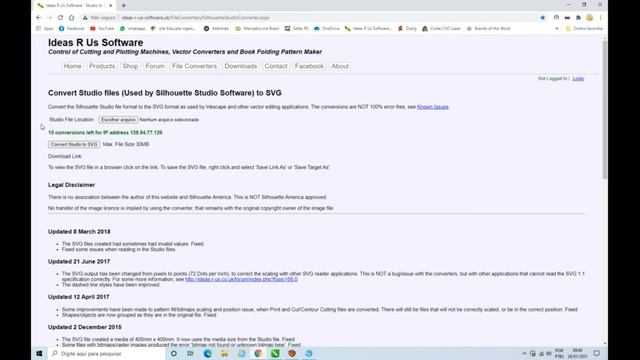Open the ideas-r-us forum topic link
The width and height of the screenshot is (640, 360).
(241, 279)
